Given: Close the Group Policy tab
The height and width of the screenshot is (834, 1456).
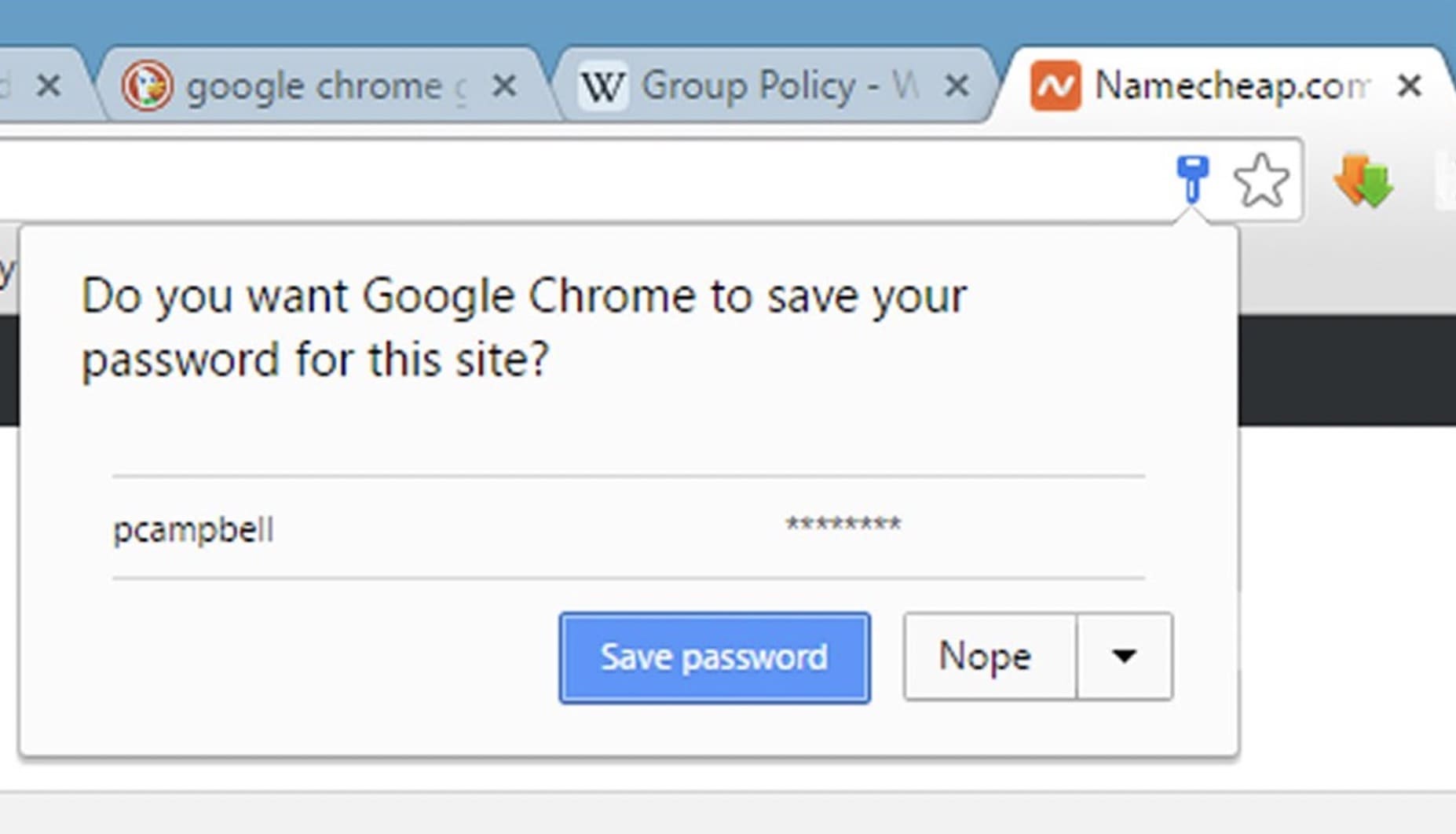Looking at the screenshot, I should coord(957,85).
